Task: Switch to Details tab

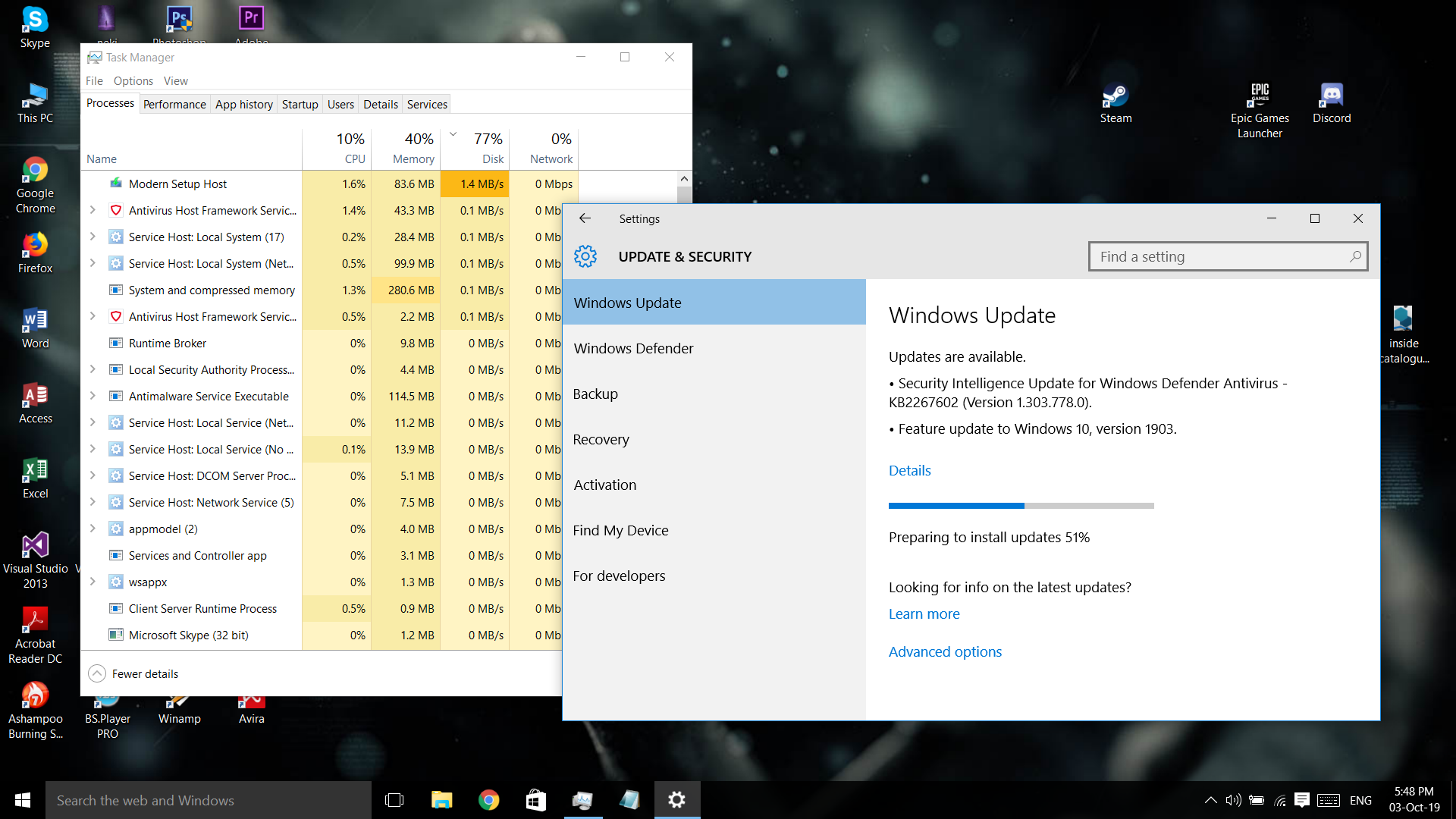Action: pyautogui.click(x=380, y=104)
